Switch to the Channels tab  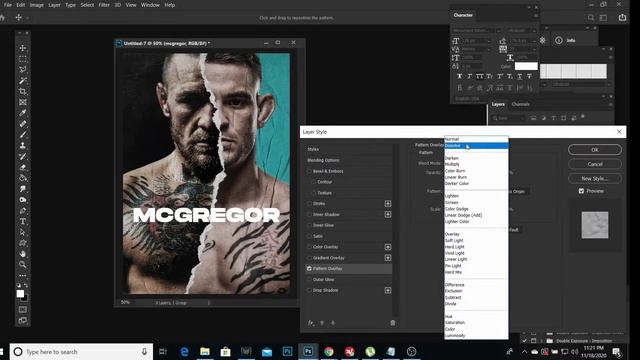(520, 104)
